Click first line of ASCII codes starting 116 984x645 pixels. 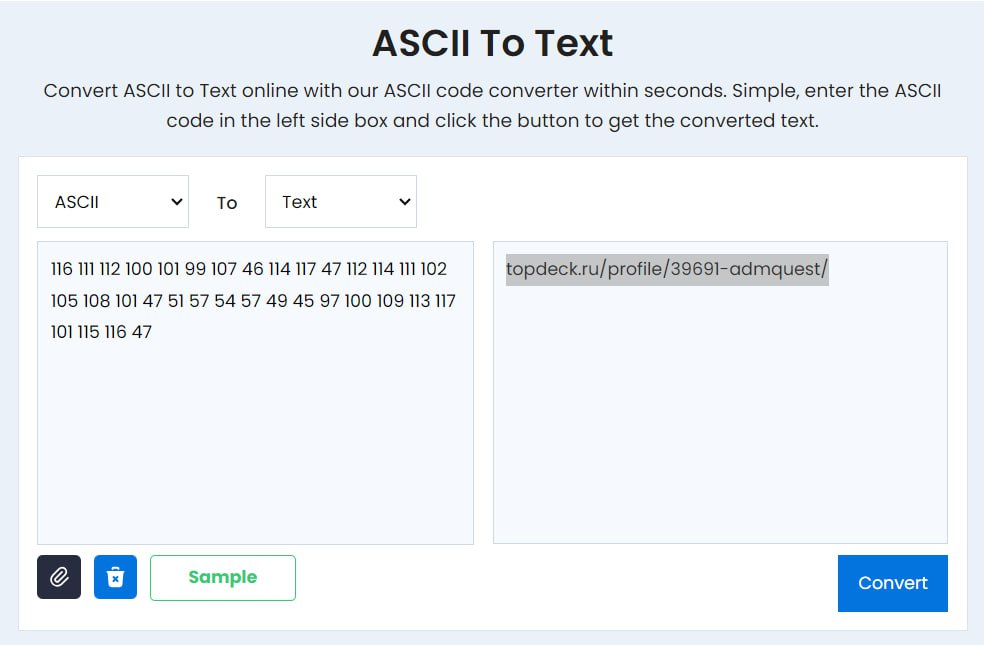tap(248, 270)
